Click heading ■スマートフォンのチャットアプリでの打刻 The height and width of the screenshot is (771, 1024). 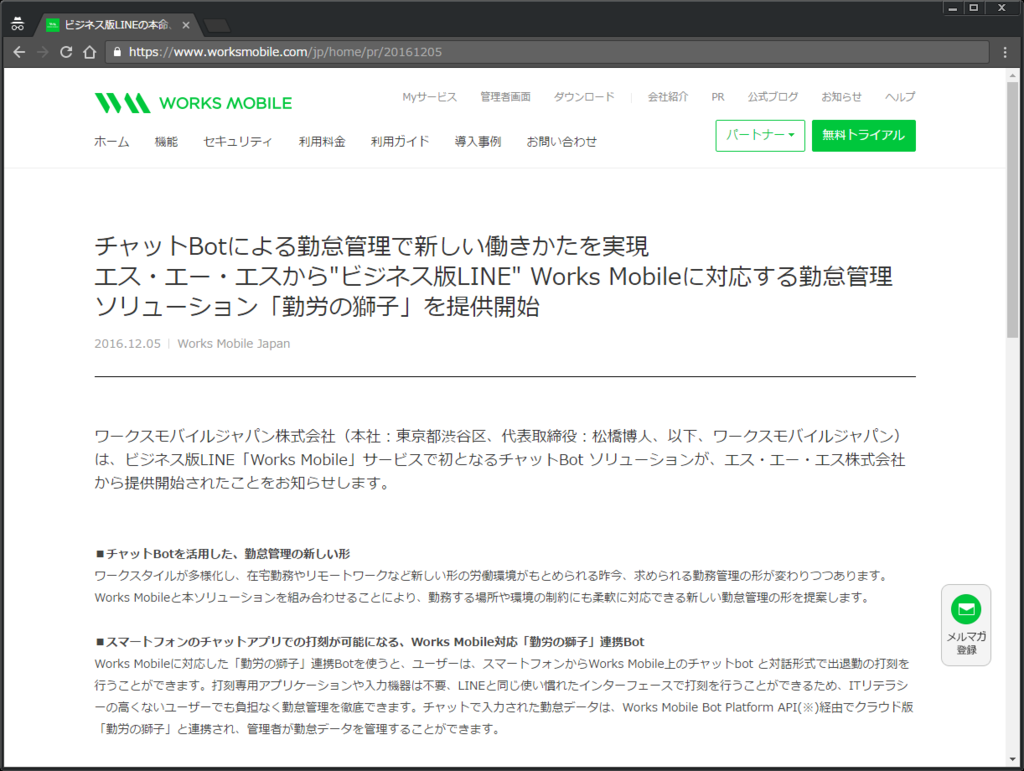coord(370,642)
